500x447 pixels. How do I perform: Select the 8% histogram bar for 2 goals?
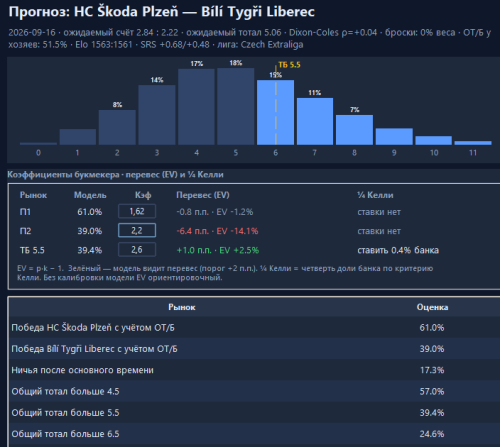tap(117, 127)
